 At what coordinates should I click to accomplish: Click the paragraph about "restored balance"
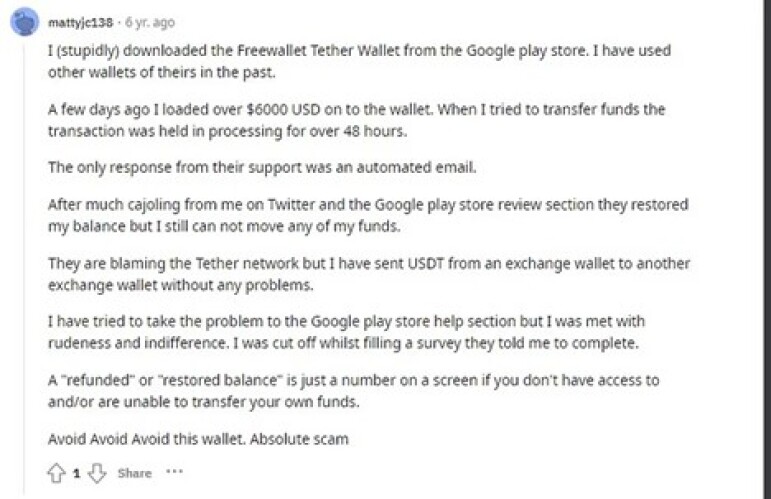354,391
